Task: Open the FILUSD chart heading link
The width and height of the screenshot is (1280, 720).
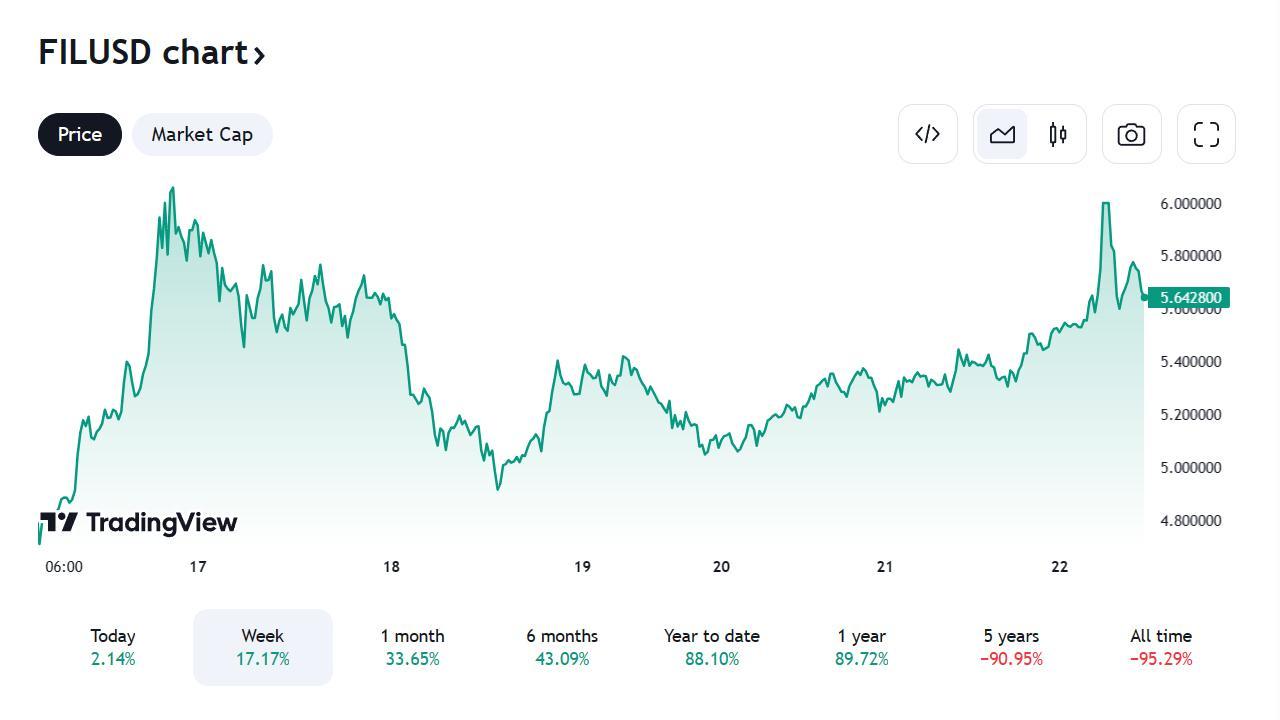Action: tap(143, 52)
